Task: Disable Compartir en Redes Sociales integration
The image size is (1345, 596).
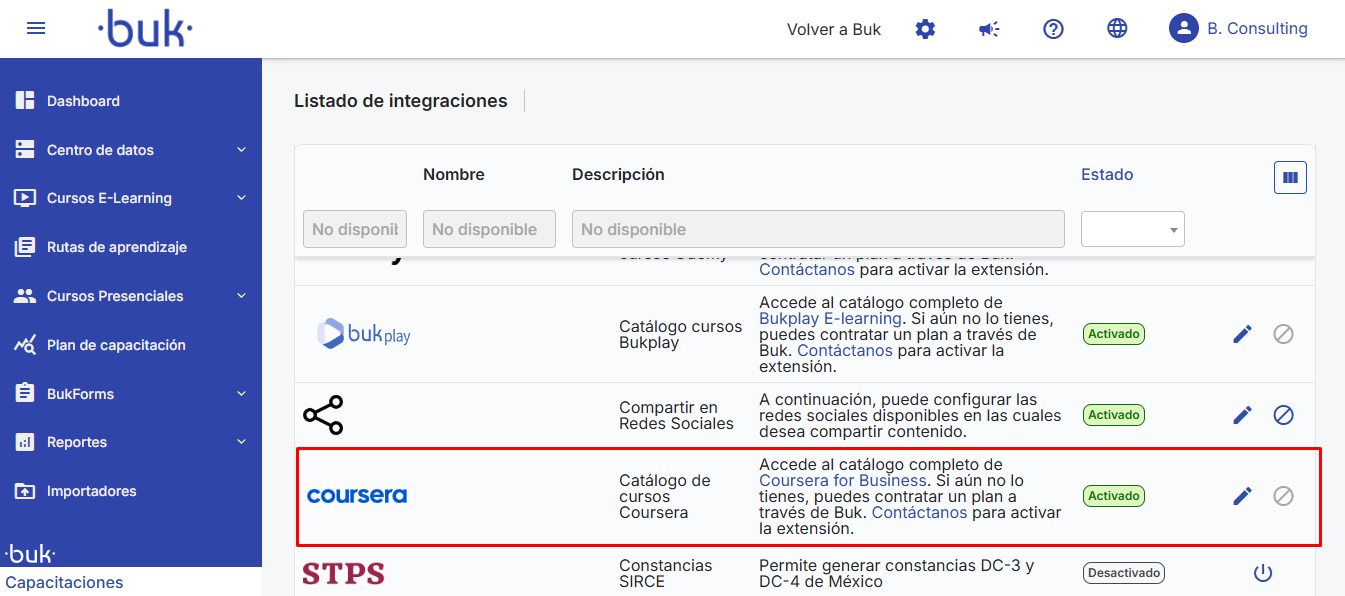Action: click(x=1283, y=415)
